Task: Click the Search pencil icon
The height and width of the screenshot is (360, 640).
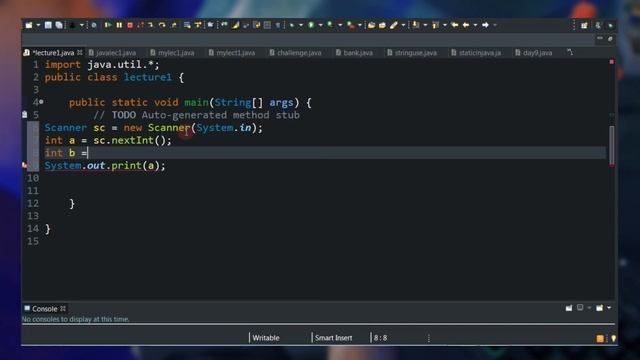Action: 393,25
